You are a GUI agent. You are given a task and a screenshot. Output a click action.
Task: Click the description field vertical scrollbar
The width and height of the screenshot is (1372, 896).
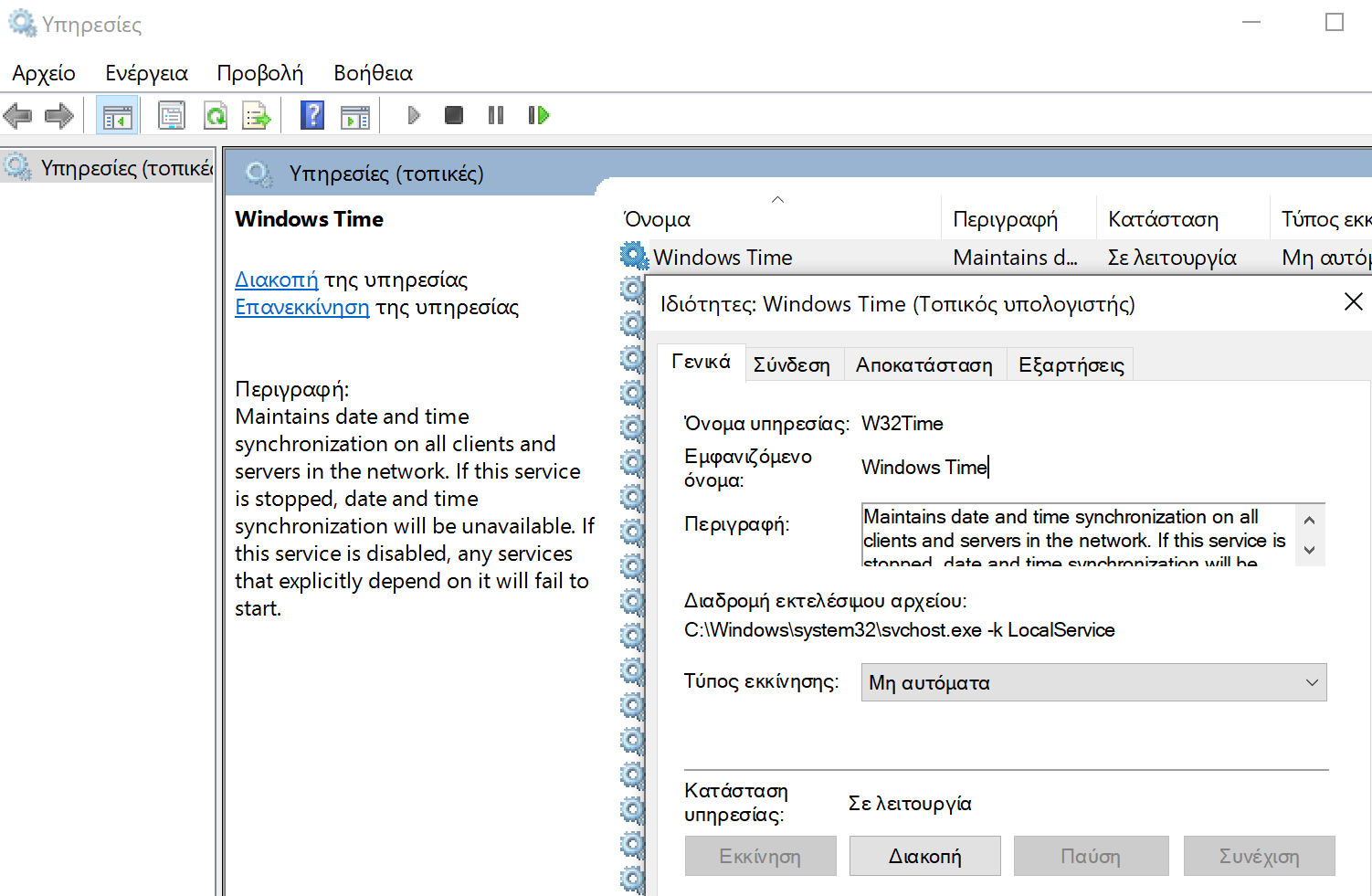tap(1310, 535)
